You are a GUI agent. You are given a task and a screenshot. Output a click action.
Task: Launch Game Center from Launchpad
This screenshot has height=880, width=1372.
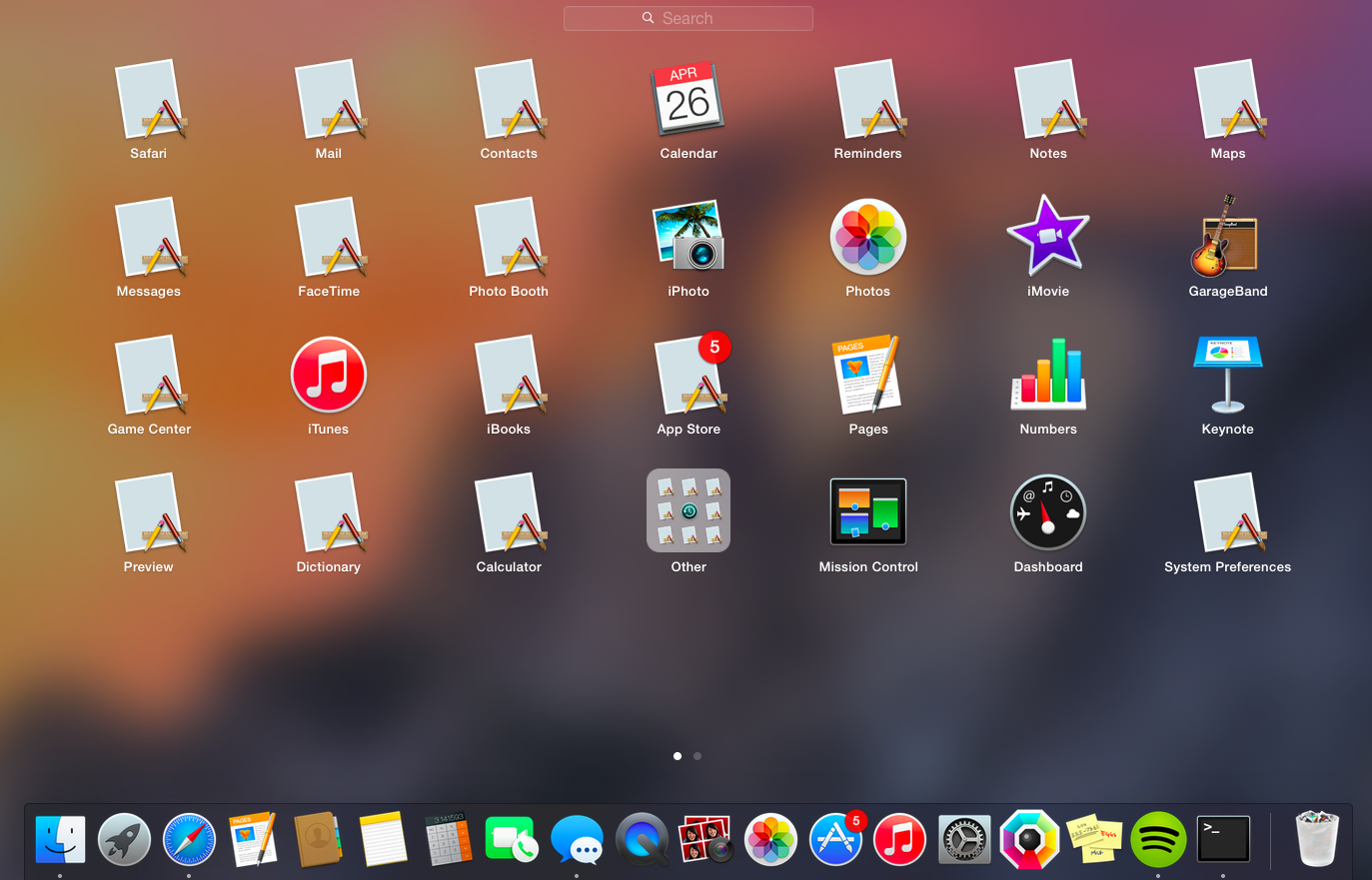click(x=149, y=376)
